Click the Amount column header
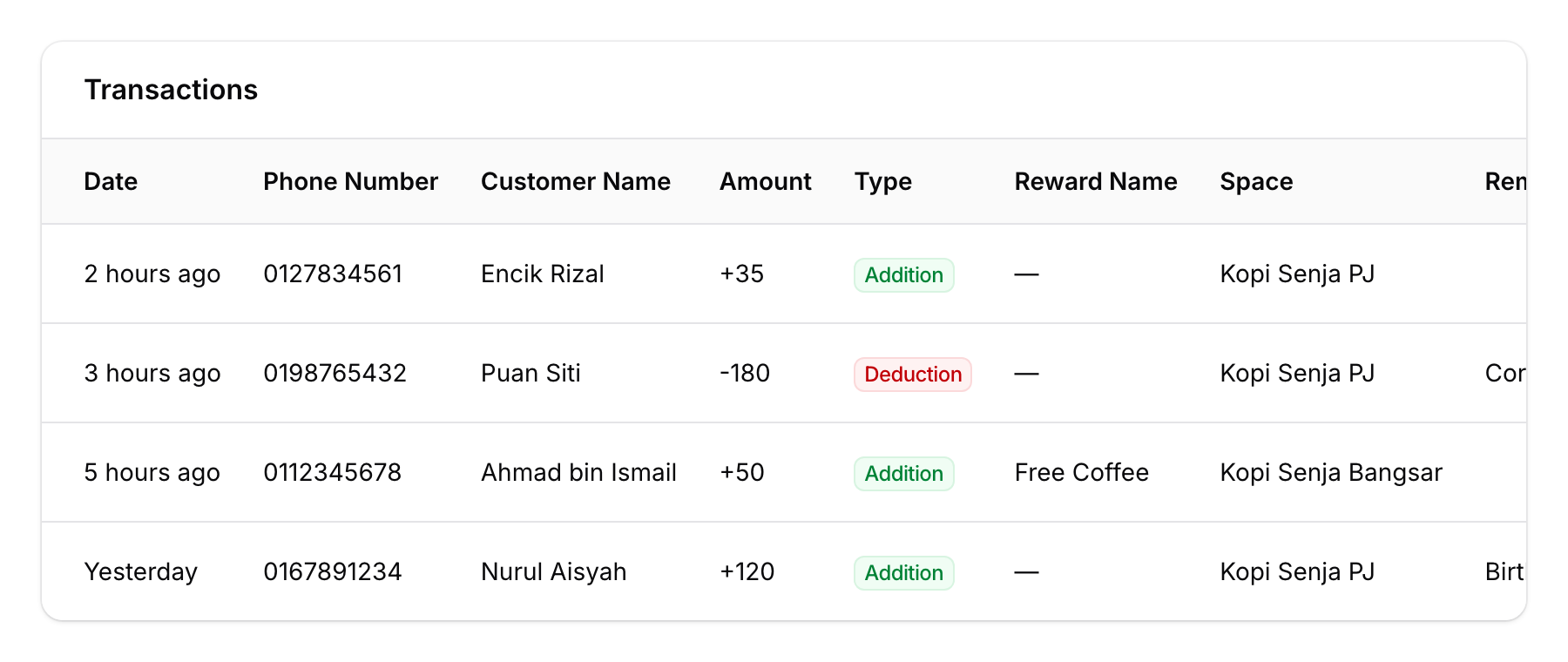1568x662 pixels. point(765,181)
